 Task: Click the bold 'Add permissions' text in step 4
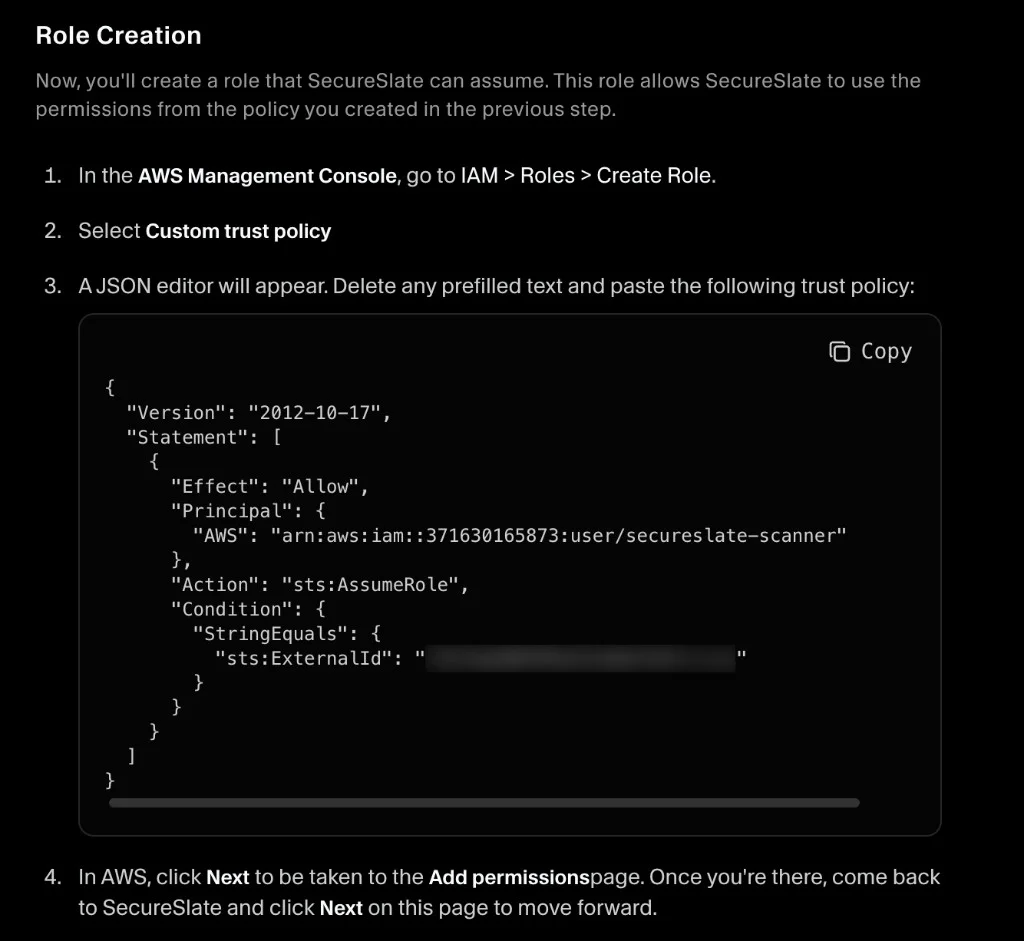509,877
